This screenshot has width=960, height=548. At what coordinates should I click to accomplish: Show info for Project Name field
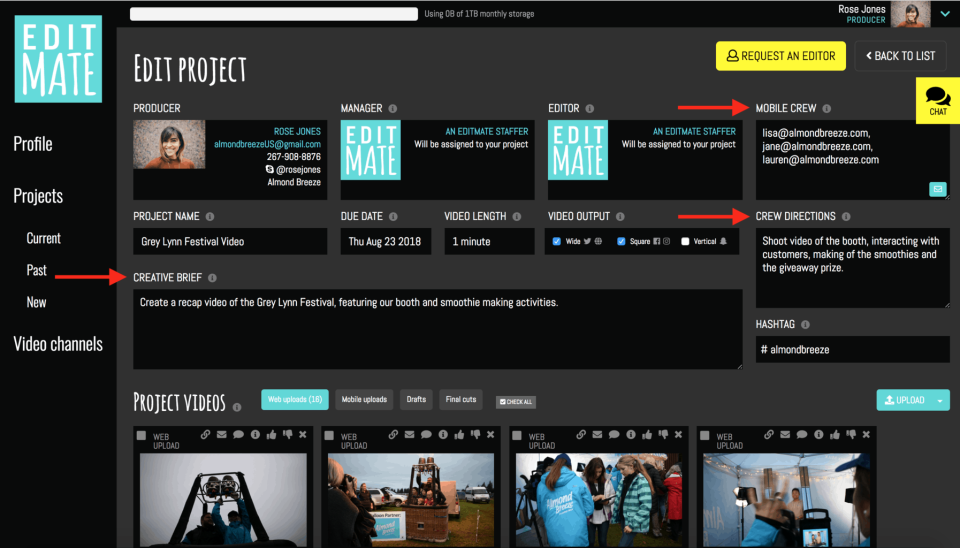point(209,217)
